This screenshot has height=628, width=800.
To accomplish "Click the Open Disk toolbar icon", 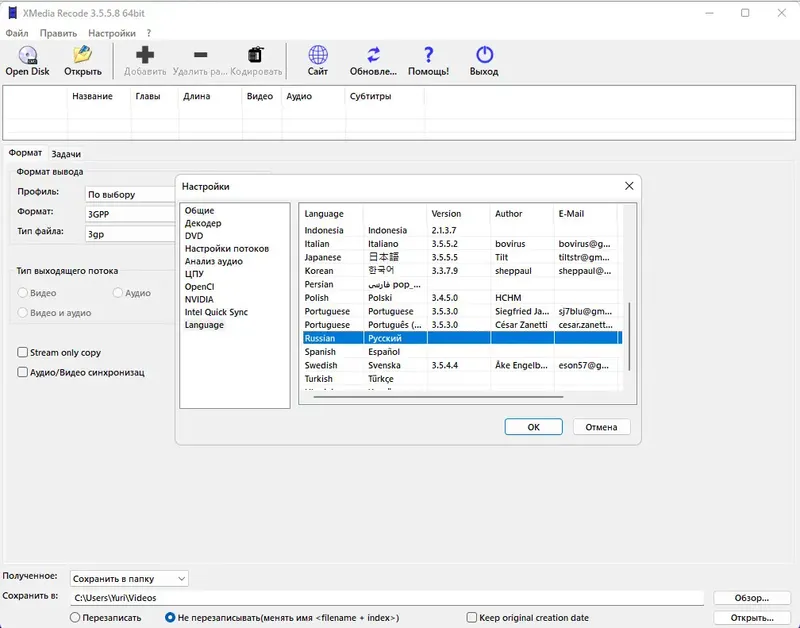I will click(28, 55).
